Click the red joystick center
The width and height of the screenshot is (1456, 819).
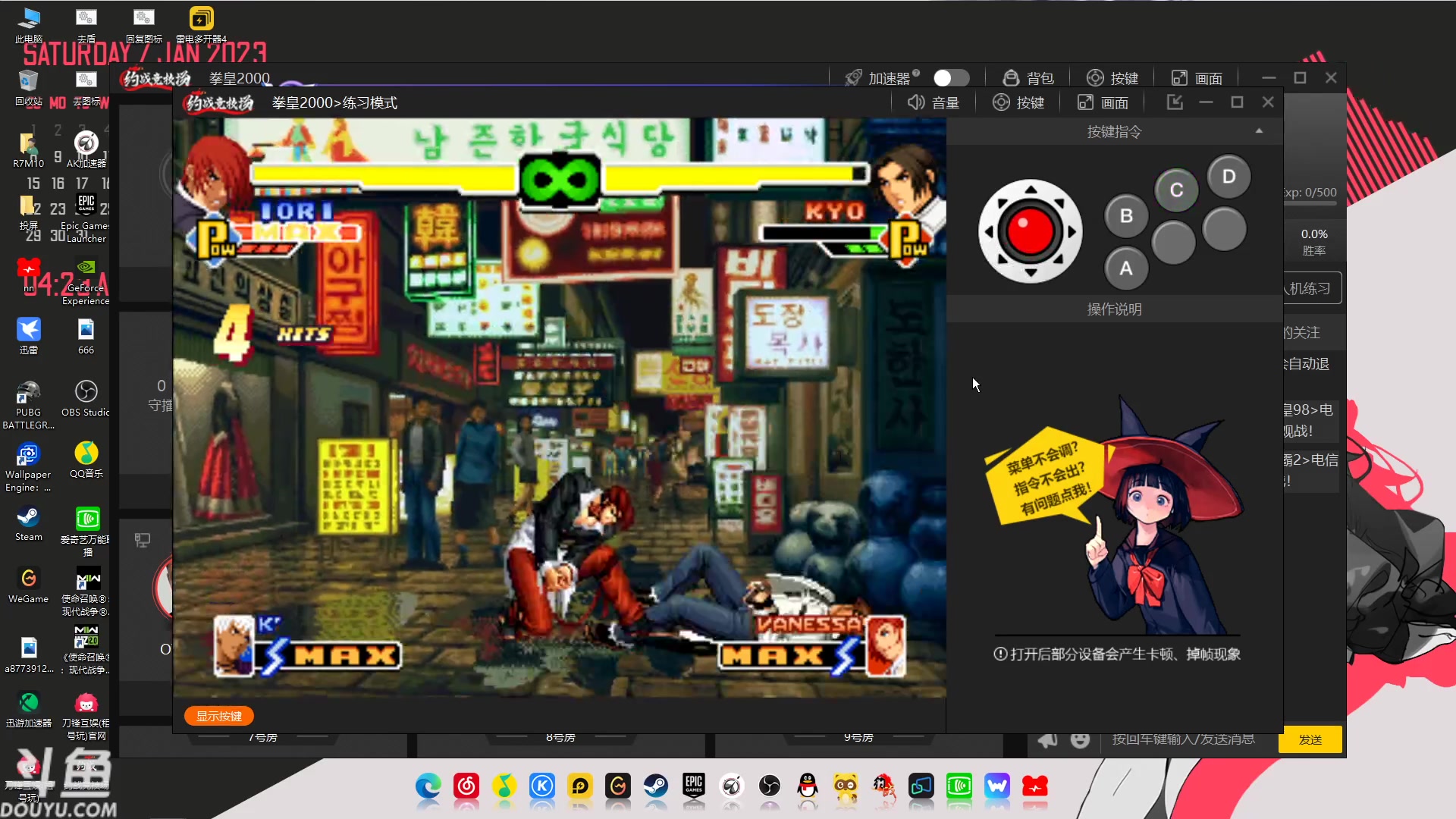coord(1030,230)
